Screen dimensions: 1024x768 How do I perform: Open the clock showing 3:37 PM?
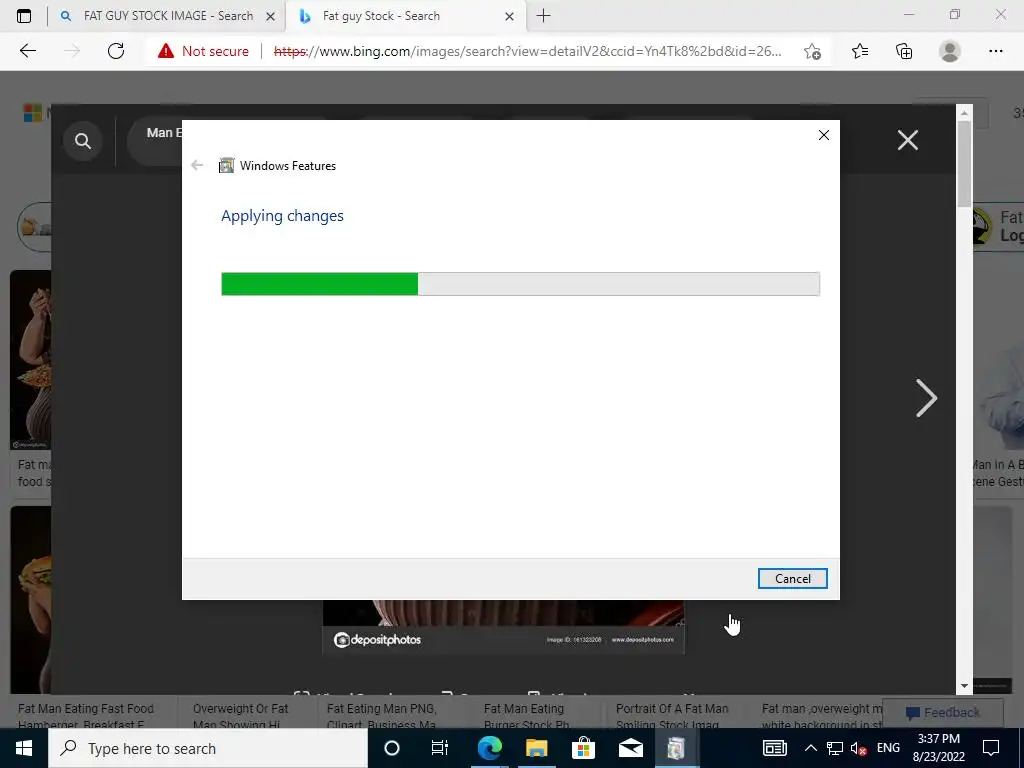point(938,748)
